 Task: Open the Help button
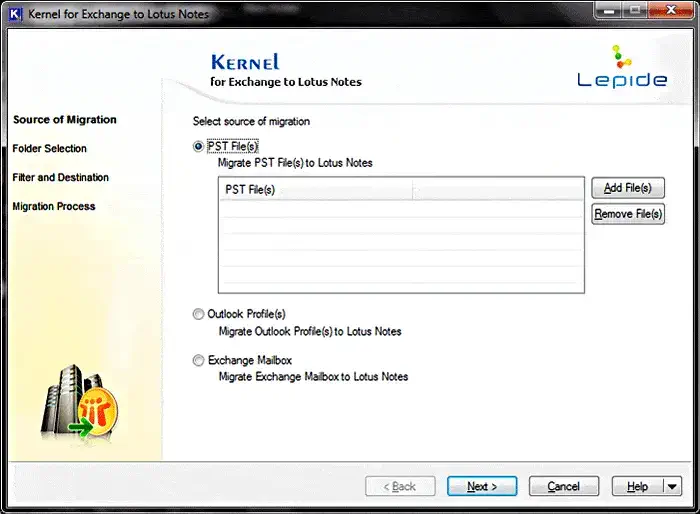pos(637,486)
